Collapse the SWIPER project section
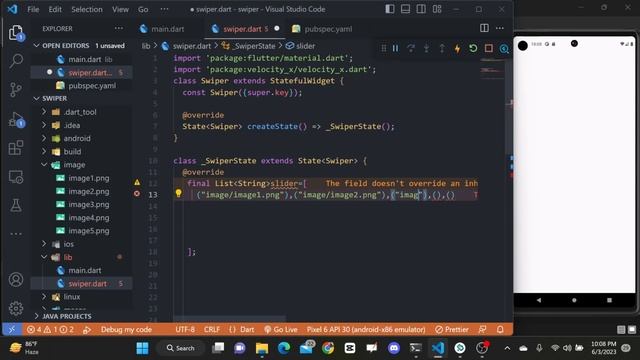The width and height of the screenshot is (640, 360). click(36, 98)
